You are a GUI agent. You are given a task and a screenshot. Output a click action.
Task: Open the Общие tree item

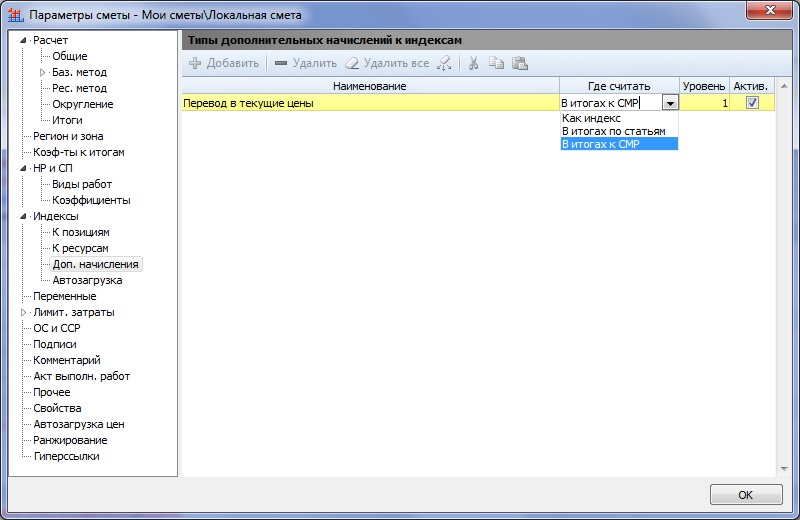pos(70,56)
